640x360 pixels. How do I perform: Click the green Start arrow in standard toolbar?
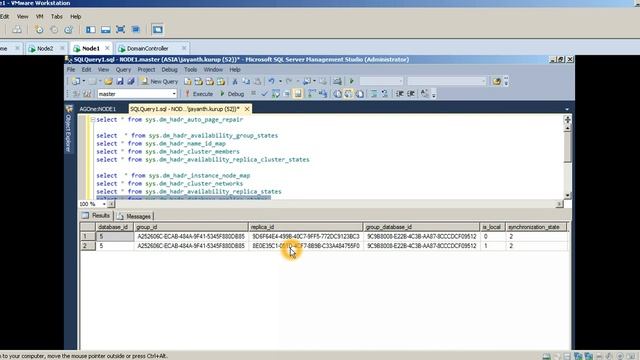351,82
